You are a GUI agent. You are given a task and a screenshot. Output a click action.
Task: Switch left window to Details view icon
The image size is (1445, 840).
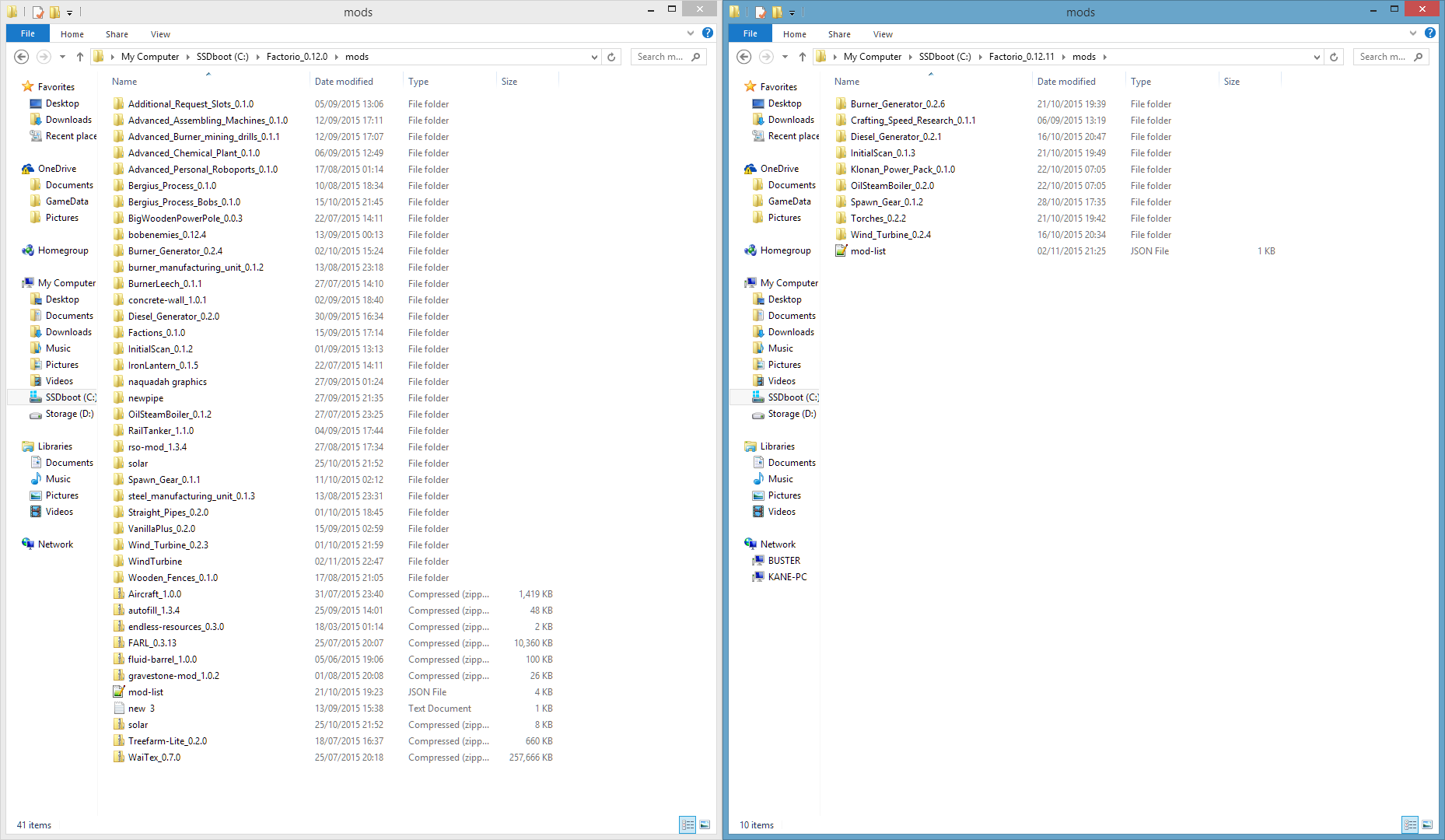click(688, 824)
